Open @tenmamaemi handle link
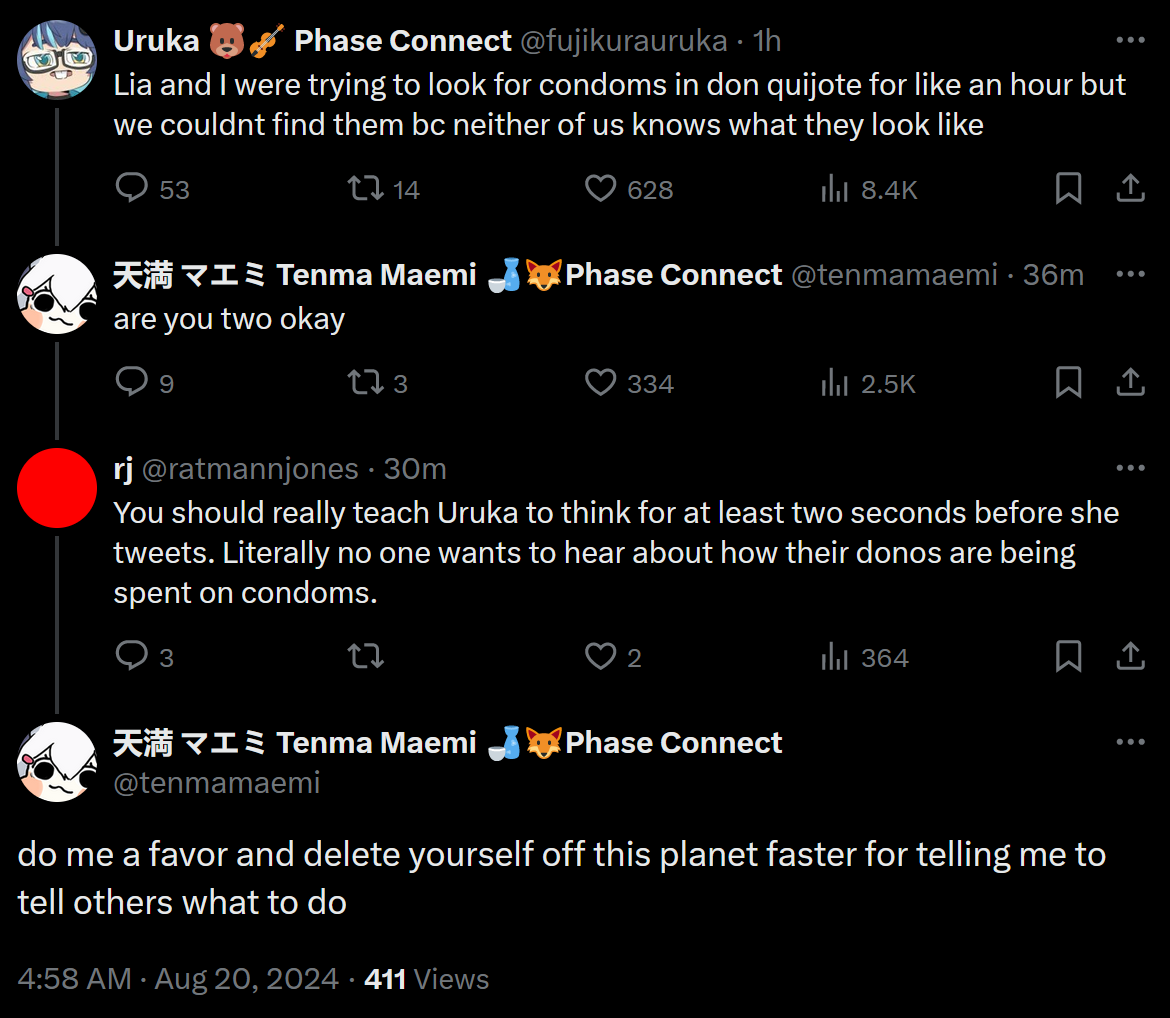The width and height of the screenshot is (1170, 1018). click(218, 783)
